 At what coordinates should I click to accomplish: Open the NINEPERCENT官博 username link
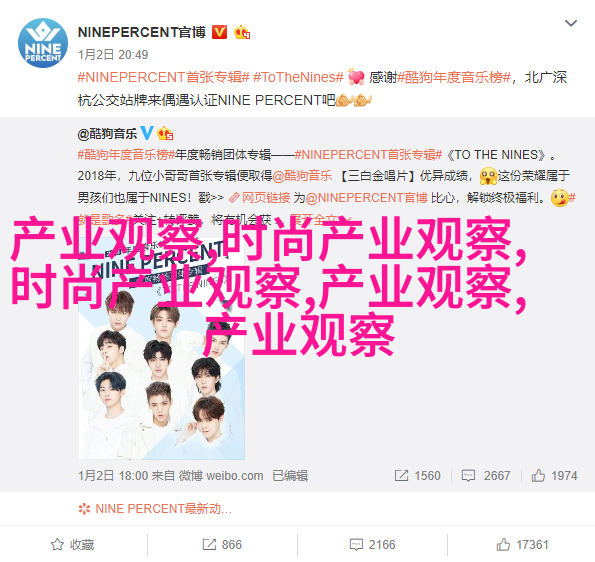click(142, 32)
